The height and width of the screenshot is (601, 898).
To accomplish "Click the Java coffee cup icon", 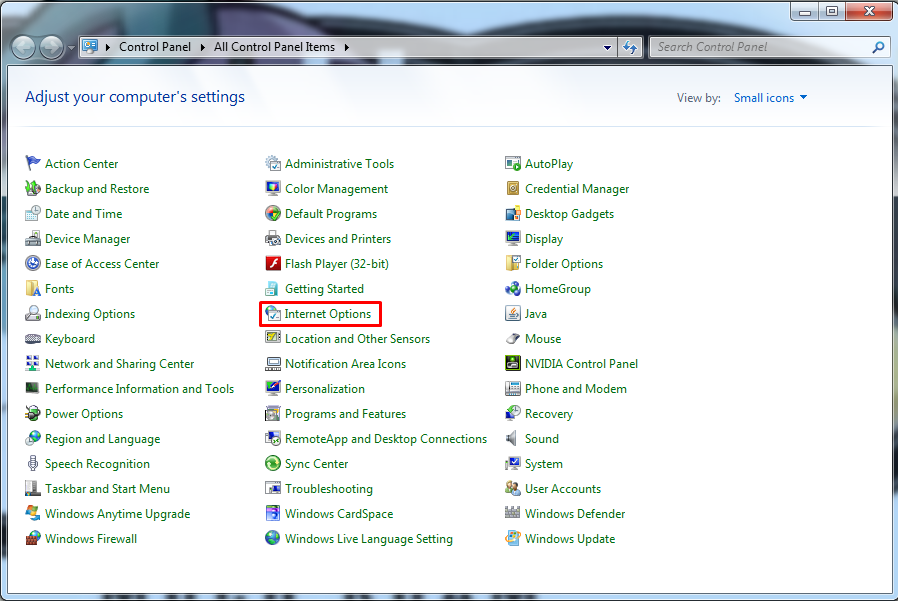I will point(513,314).
